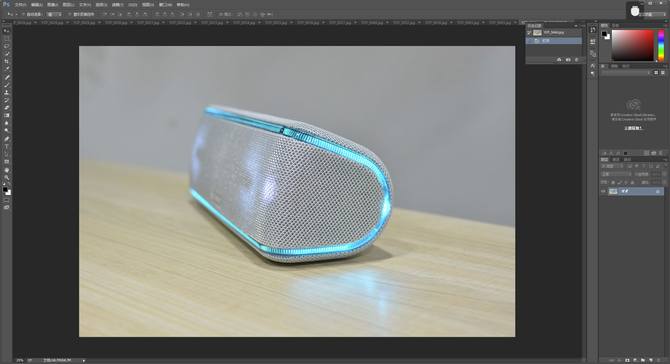Select the Blur tool
The image size is (670, 364).
pos(6,123)
